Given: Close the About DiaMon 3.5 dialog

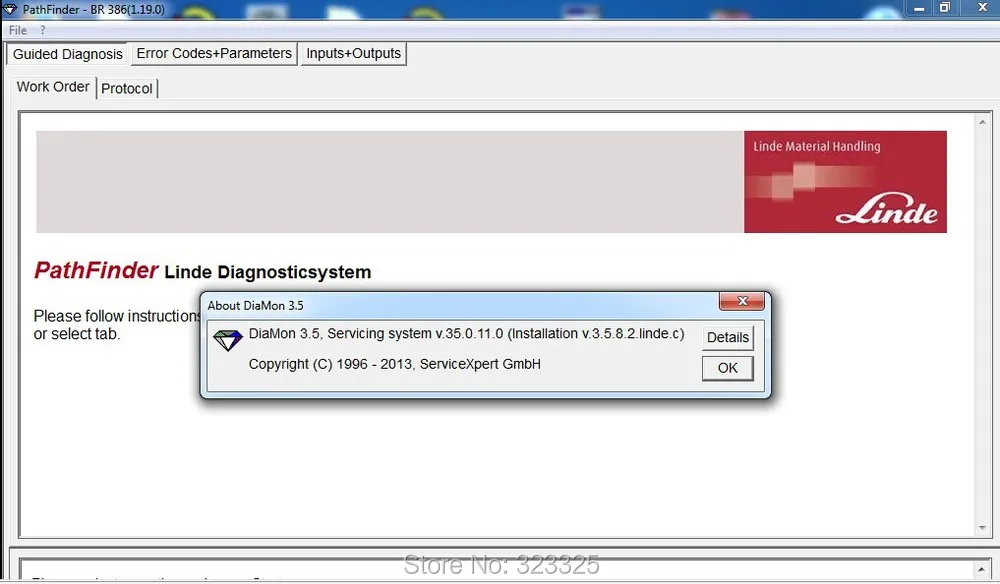Looking at the screenshot, I should (742, 302).
